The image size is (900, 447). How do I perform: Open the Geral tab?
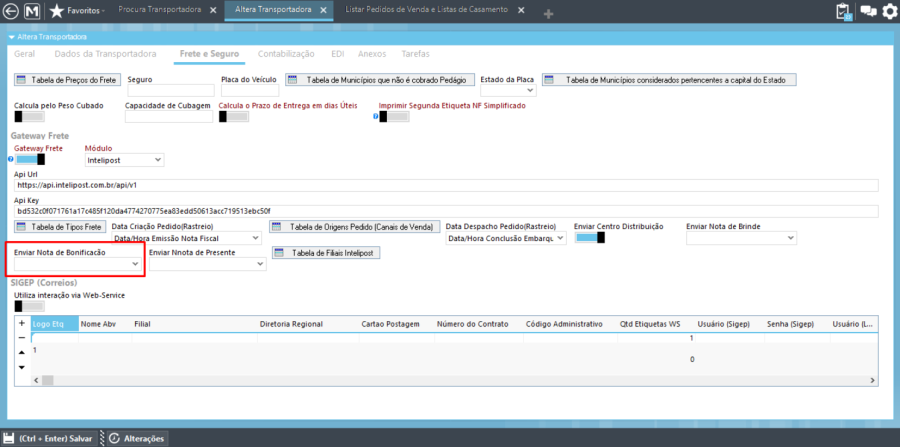coord(24,54)
